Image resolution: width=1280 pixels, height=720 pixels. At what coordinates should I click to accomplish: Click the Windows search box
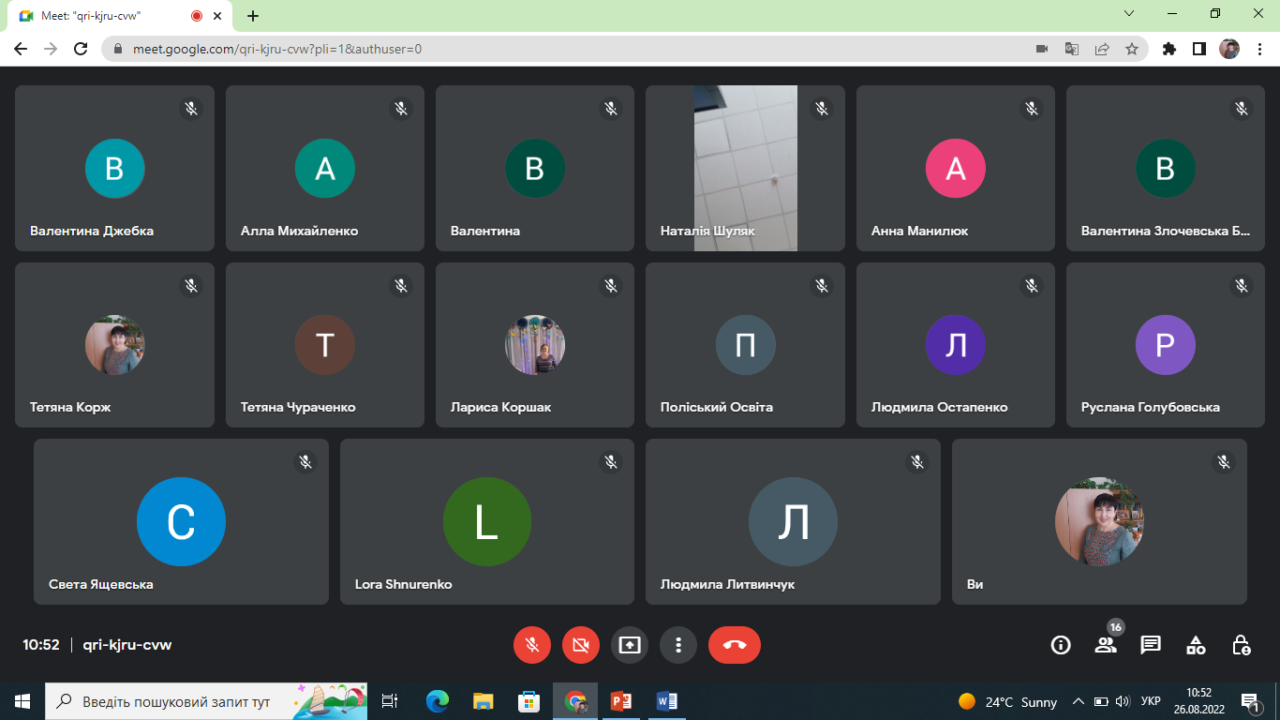pyautogui.click(x=206, y=701)
